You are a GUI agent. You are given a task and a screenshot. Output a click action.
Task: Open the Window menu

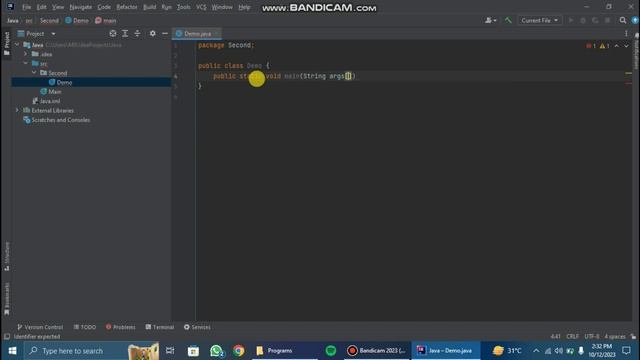(x=222, y=7)
